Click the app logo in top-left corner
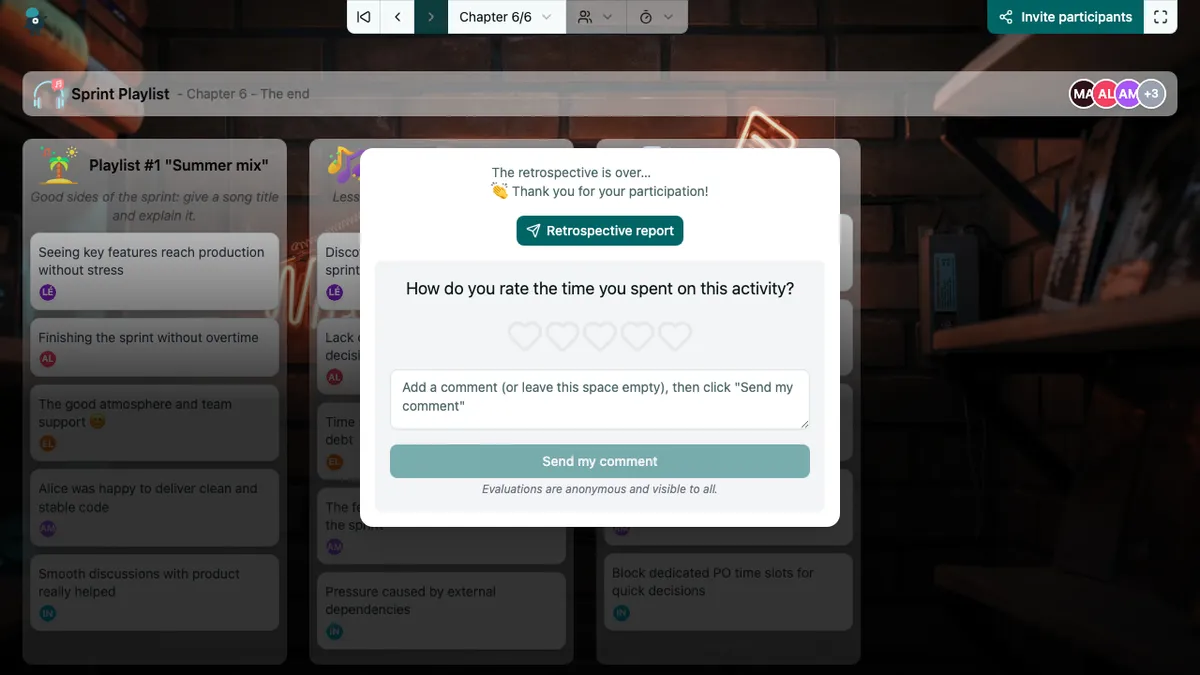The width and height of the screenshot is (1200, 675). (x=35, y=16)
